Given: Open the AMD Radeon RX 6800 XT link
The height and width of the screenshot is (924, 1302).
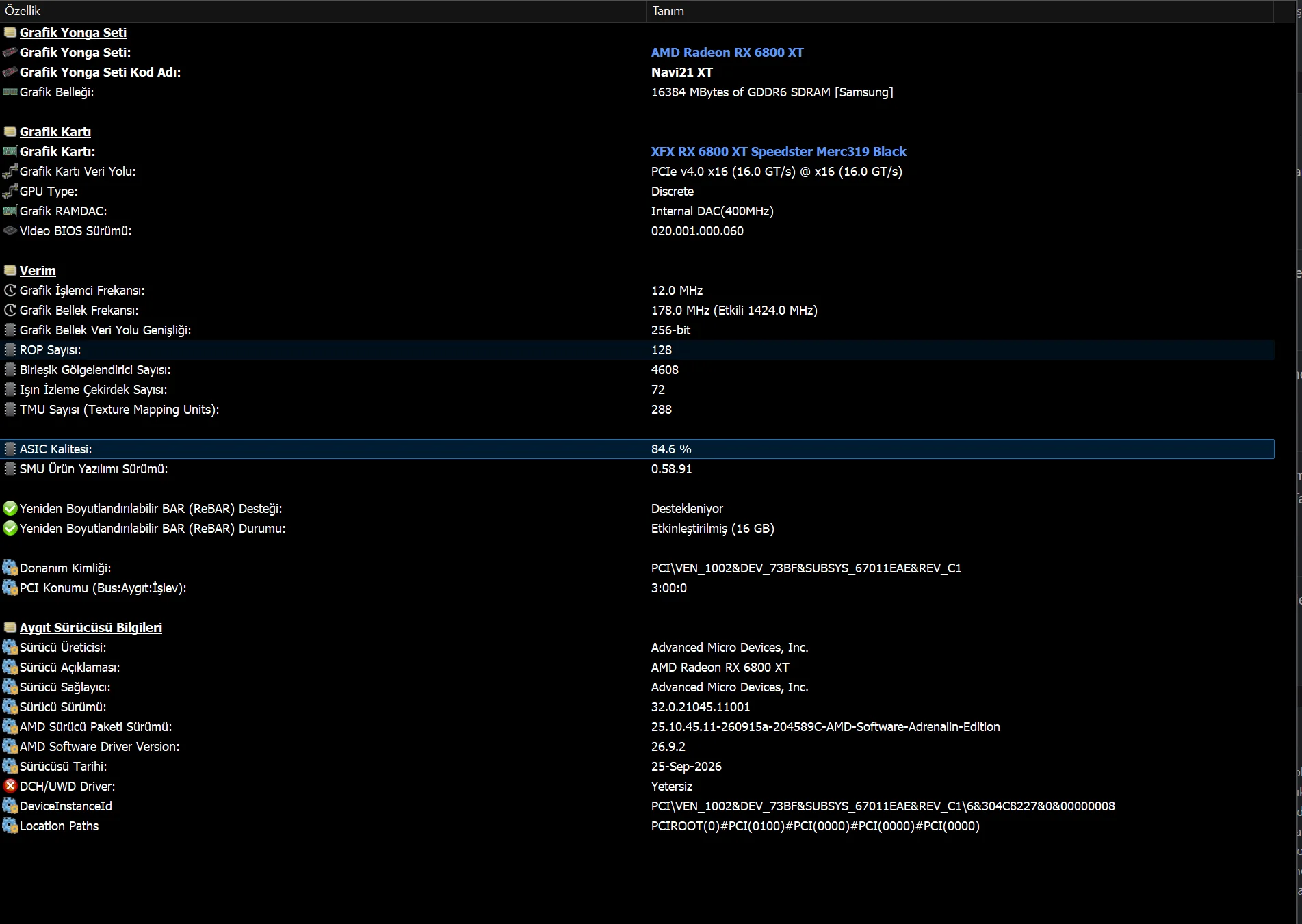Looking at the screenshot, I should click(x=727, y=52).
